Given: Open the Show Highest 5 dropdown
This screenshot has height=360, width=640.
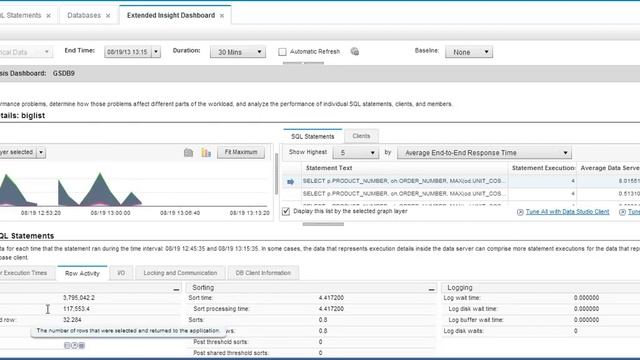Looking at the screenshot, I should 356,153.
